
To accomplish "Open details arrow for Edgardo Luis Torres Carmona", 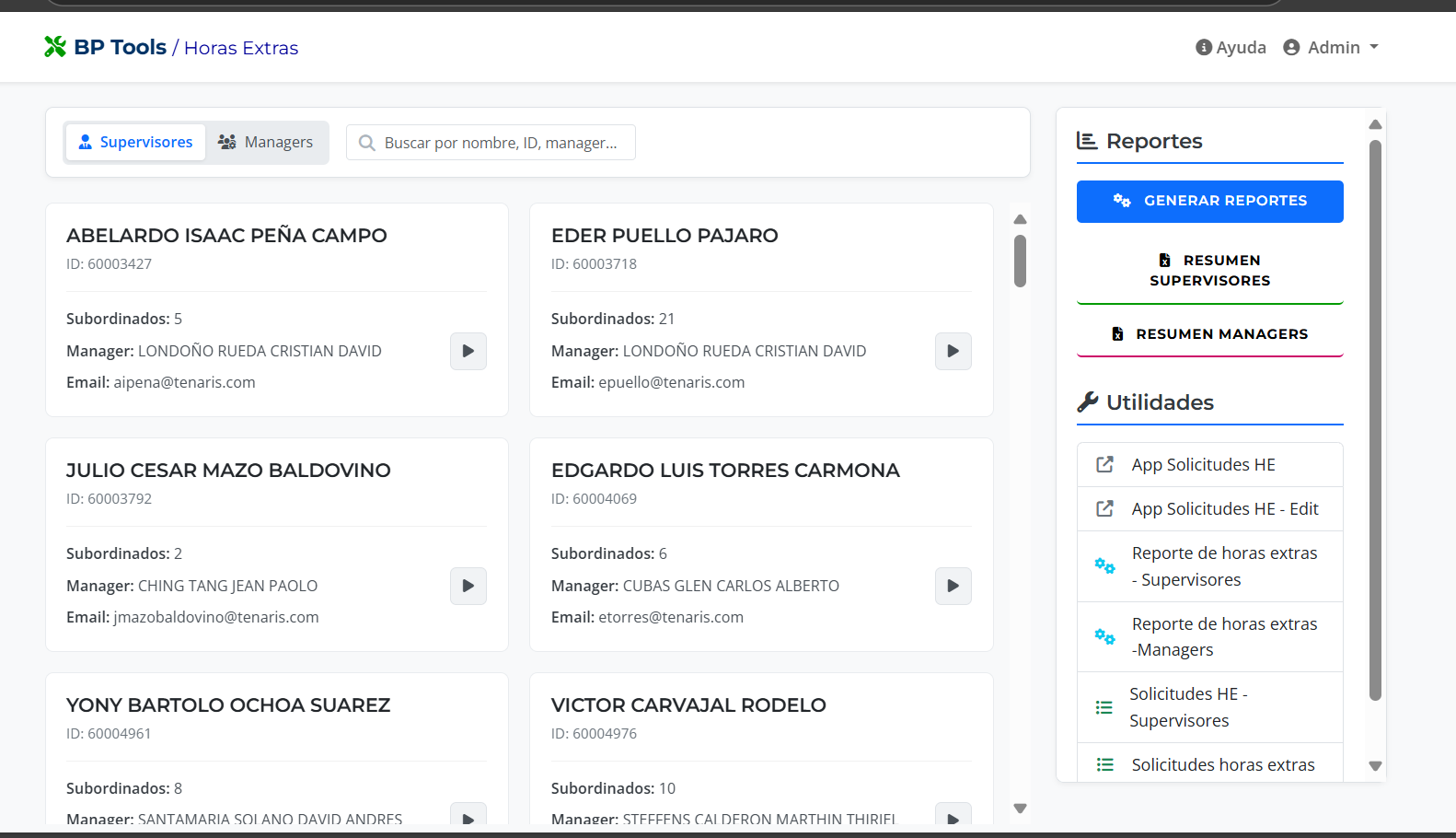I will click(953, 586).
